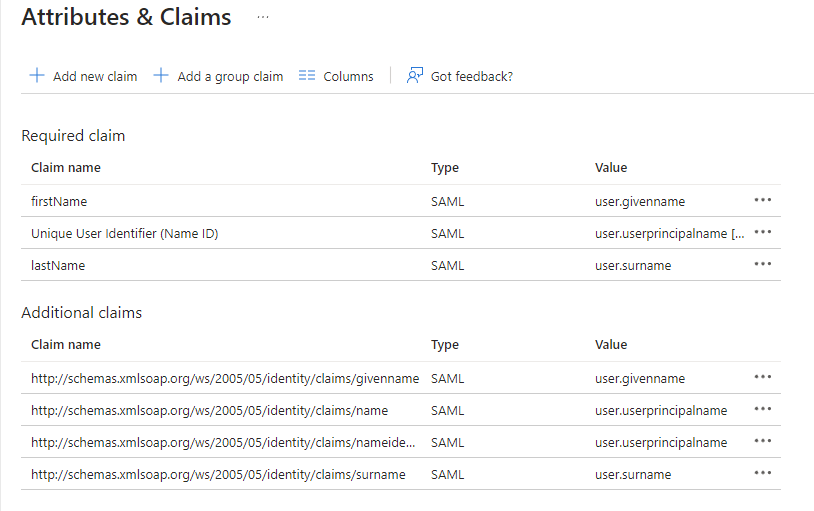The image size is (814, 511).
Task: Open ellipsis menu for the claims/surname row
Action: pyautogui.click(x=763, y=473)
